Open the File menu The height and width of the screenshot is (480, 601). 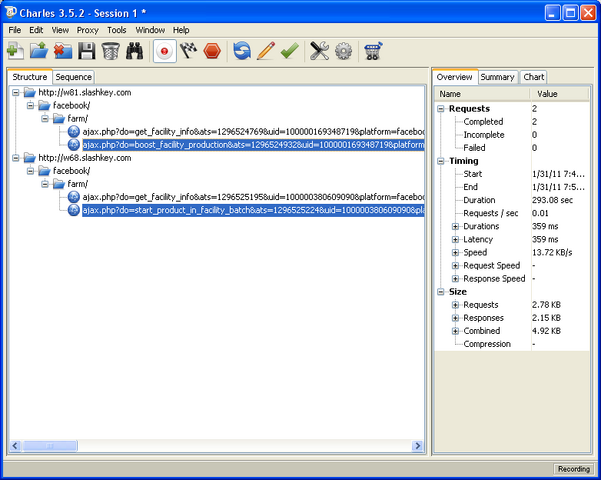(15, 30)
